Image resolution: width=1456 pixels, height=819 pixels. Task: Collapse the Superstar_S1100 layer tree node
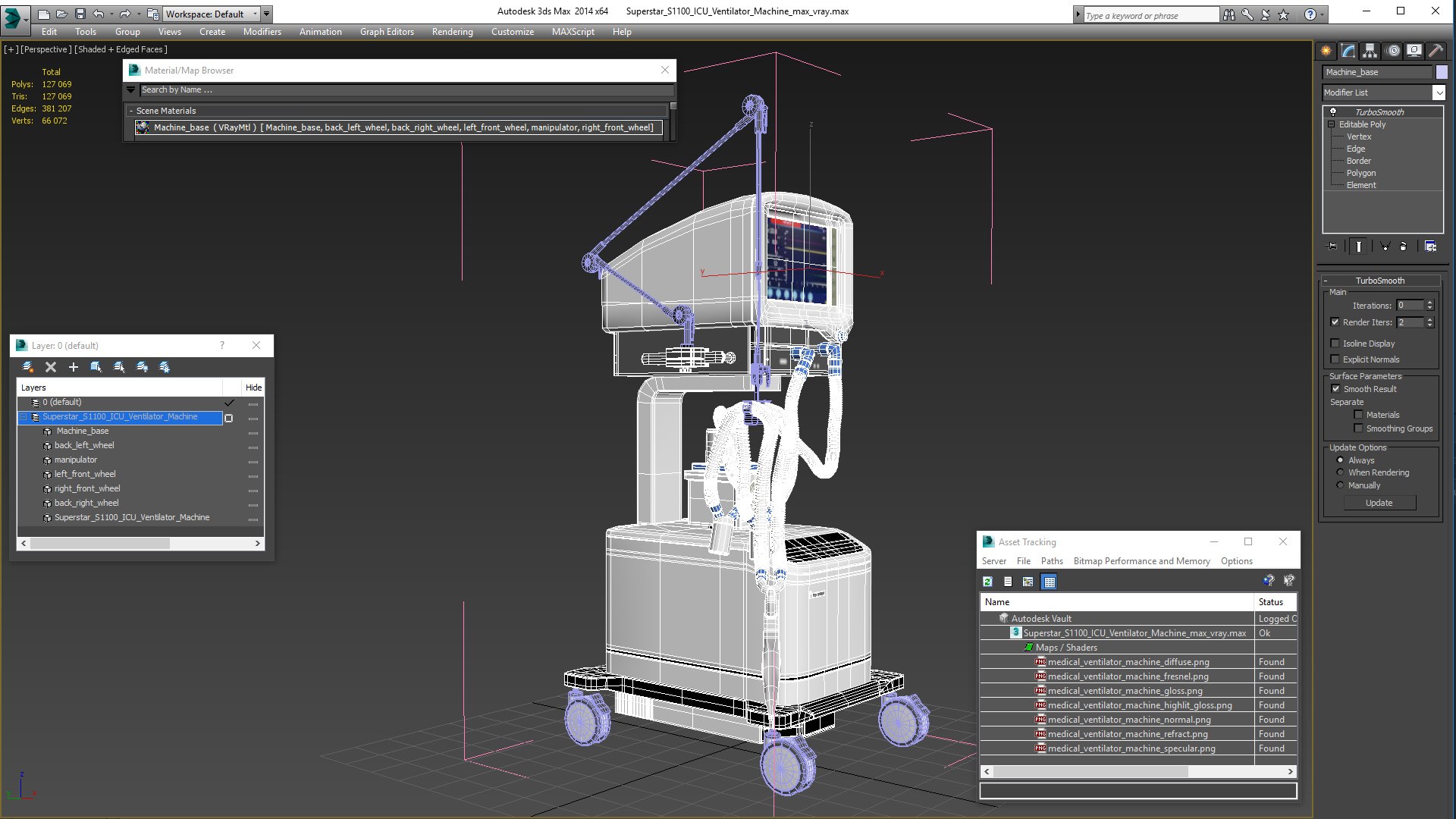[24, 417]
